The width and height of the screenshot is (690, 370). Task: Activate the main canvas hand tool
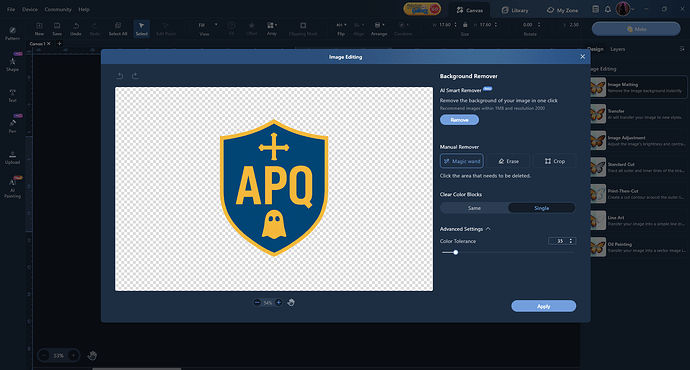(x=92, y=355)
